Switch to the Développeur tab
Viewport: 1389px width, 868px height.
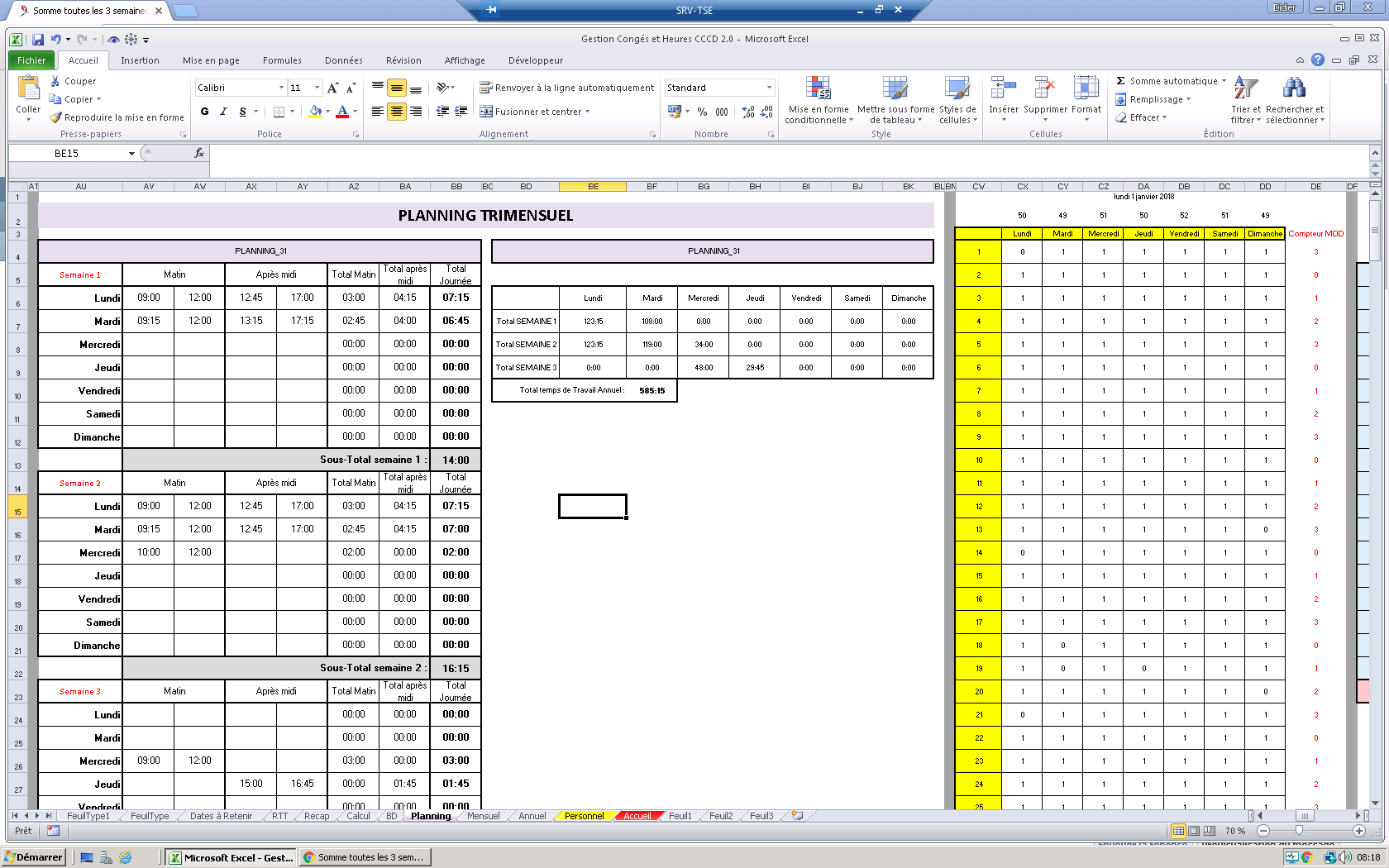tap(536, 60)
